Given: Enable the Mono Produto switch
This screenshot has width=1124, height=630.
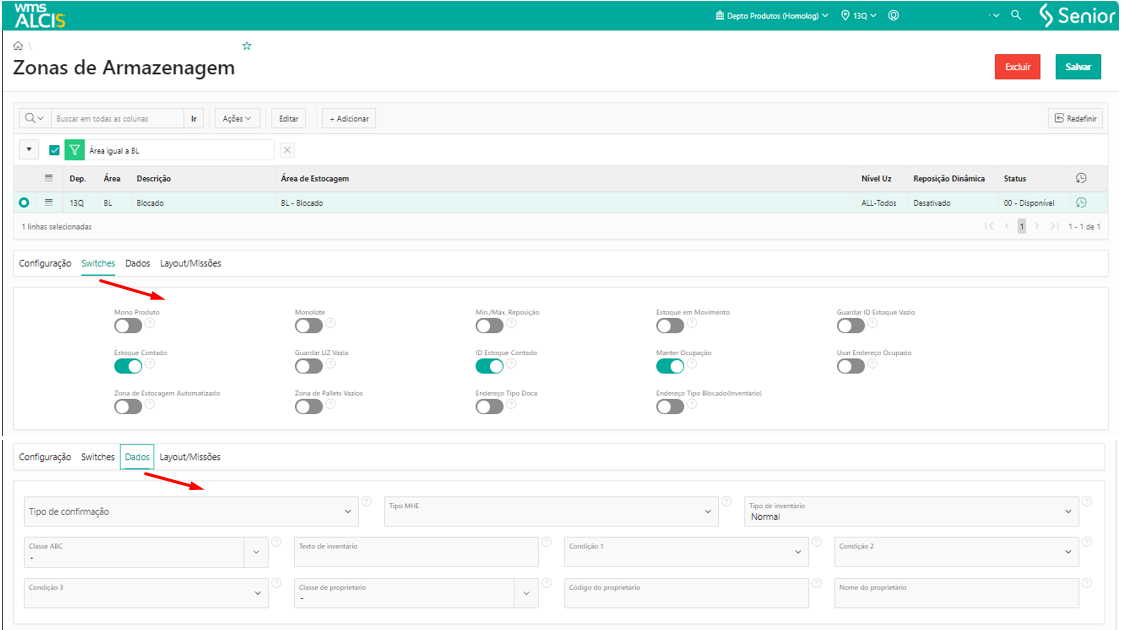Looking at the screenshot, I should tap(128, 325).
